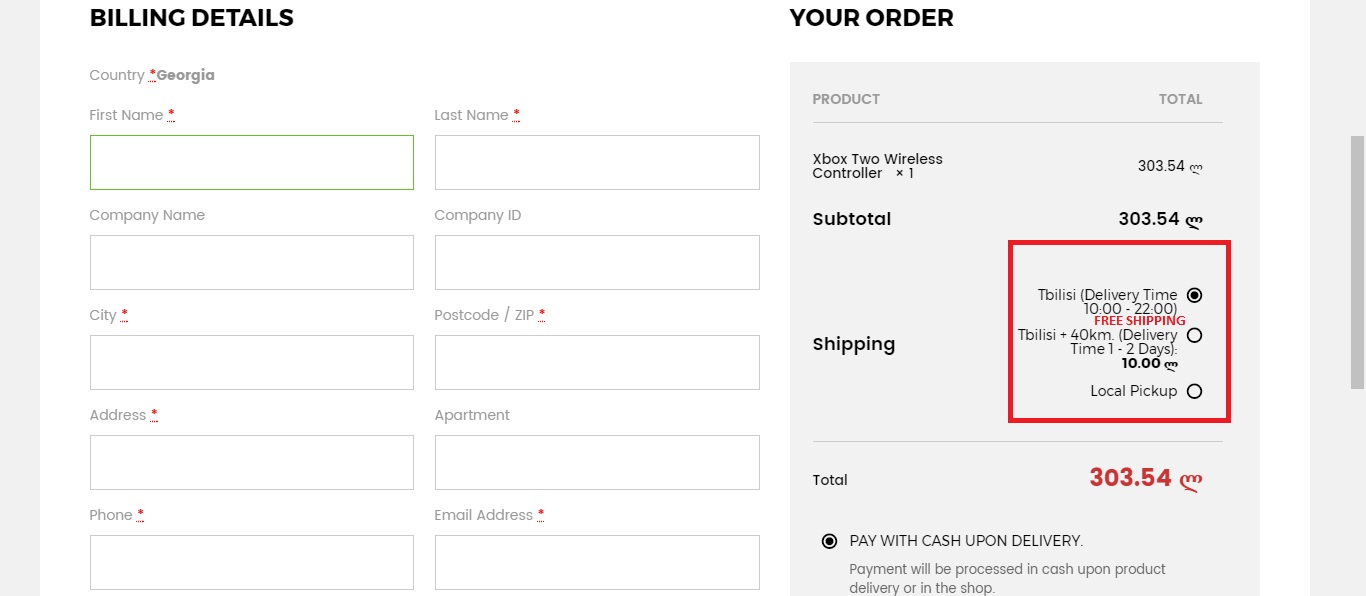Select Tbilisi free shipping radio option
The width and height of the screenshot is (1366, 596).
(x=1194, y=295)
